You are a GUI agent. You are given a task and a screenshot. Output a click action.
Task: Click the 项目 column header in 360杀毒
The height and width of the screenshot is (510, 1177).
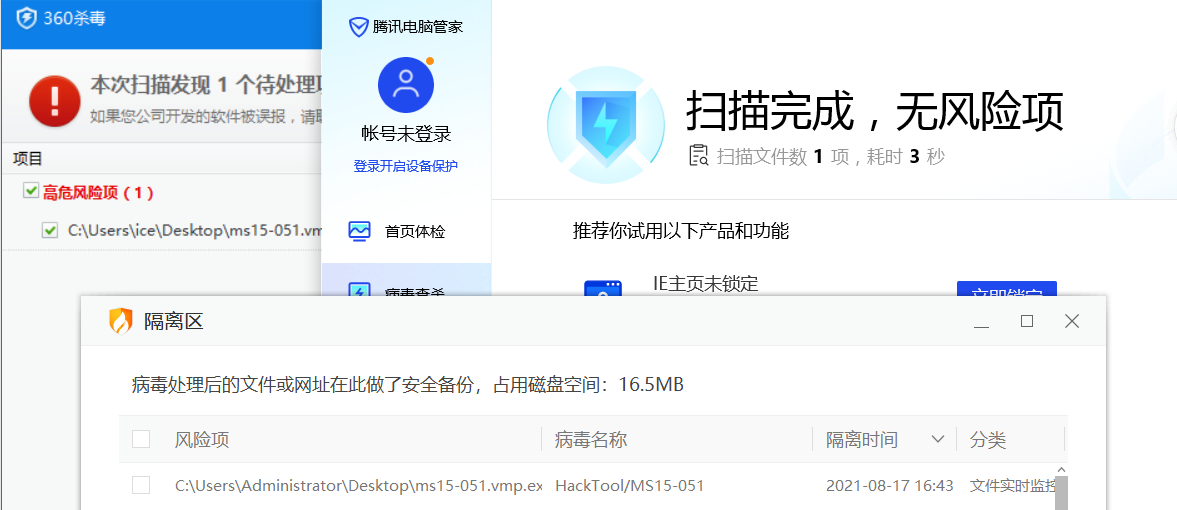click(28, 158)
